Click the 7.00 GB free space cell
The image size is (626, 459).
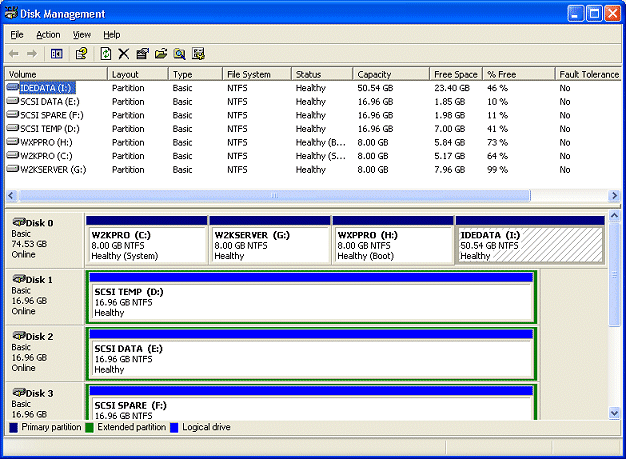coord(450,129)
